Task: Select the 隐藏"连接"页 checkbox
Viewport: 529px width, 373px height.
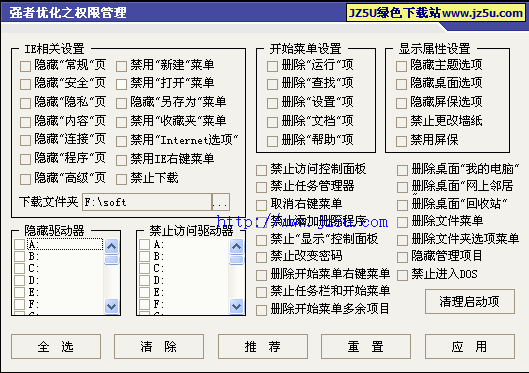Action: pyautogui.click(x=25, y=140)
